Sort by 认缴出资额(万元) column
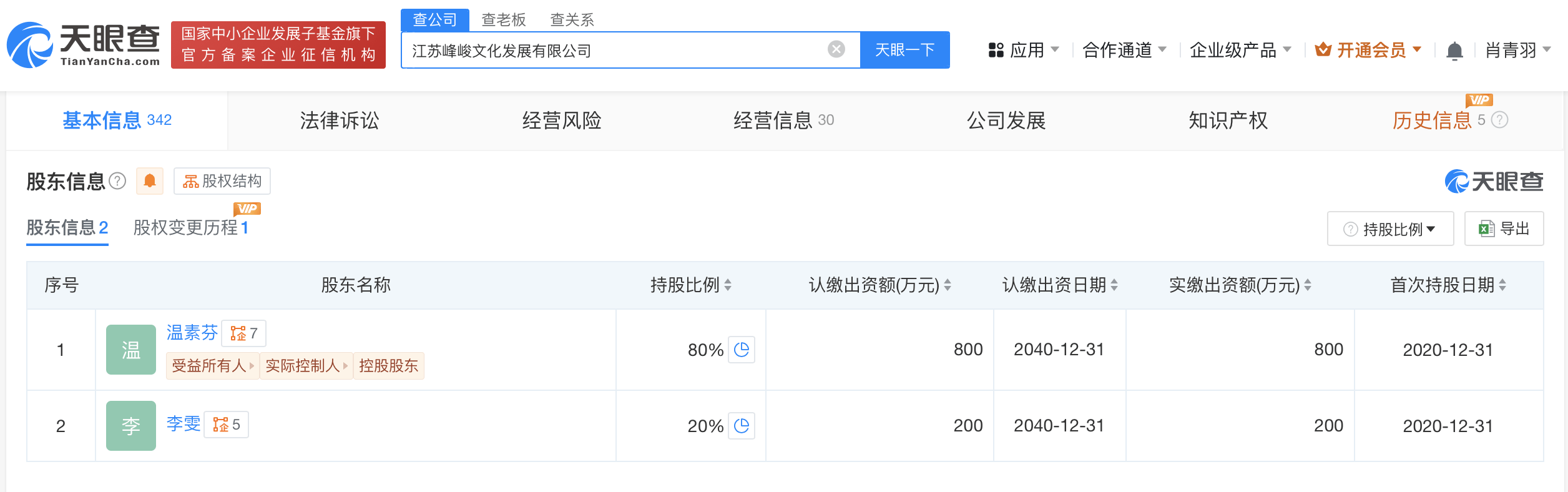1568x492 pixels. click(948, 285)
